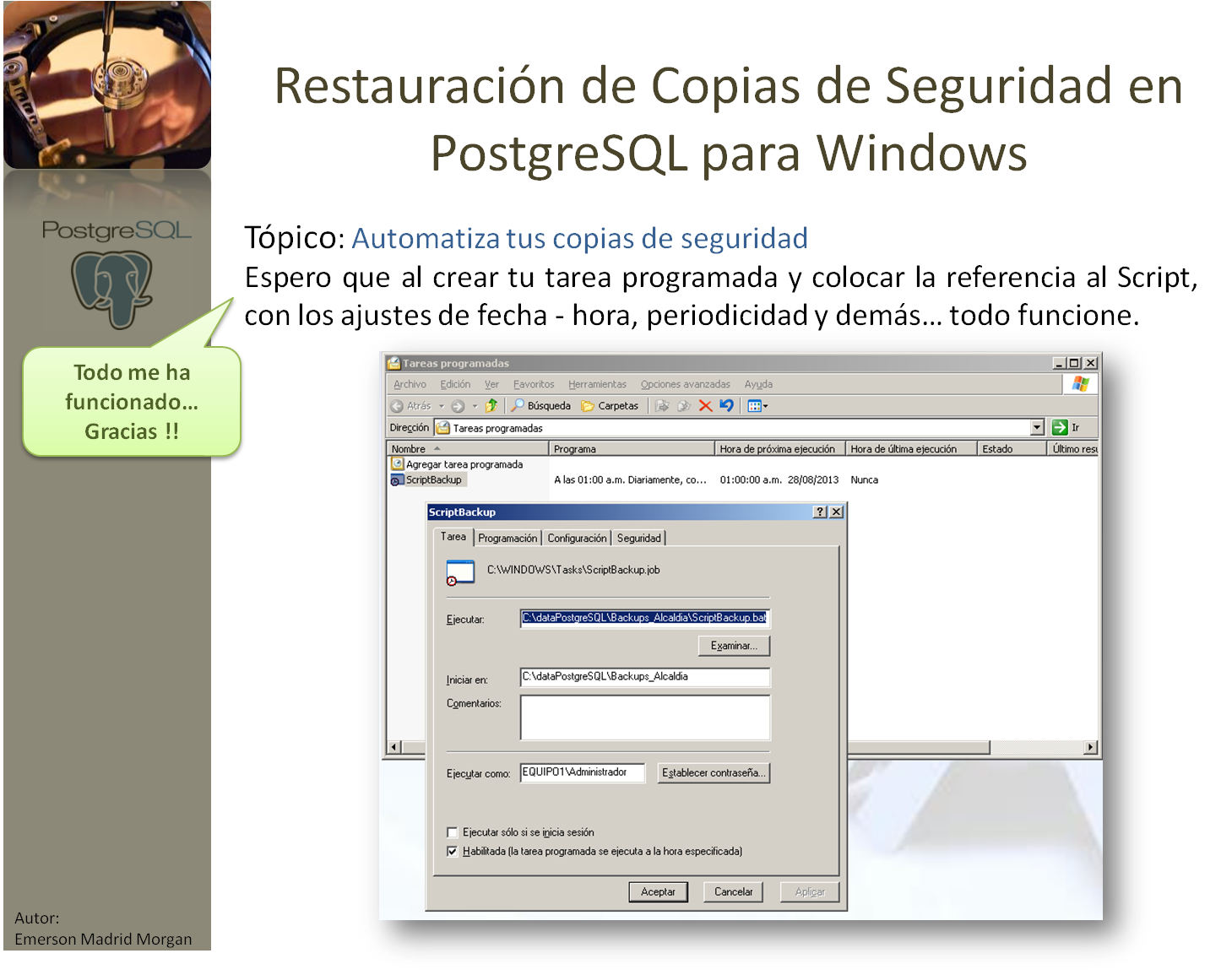Screen dimensions: 1232x975
Task: Open the Views menu button
Action: (757, 406)
